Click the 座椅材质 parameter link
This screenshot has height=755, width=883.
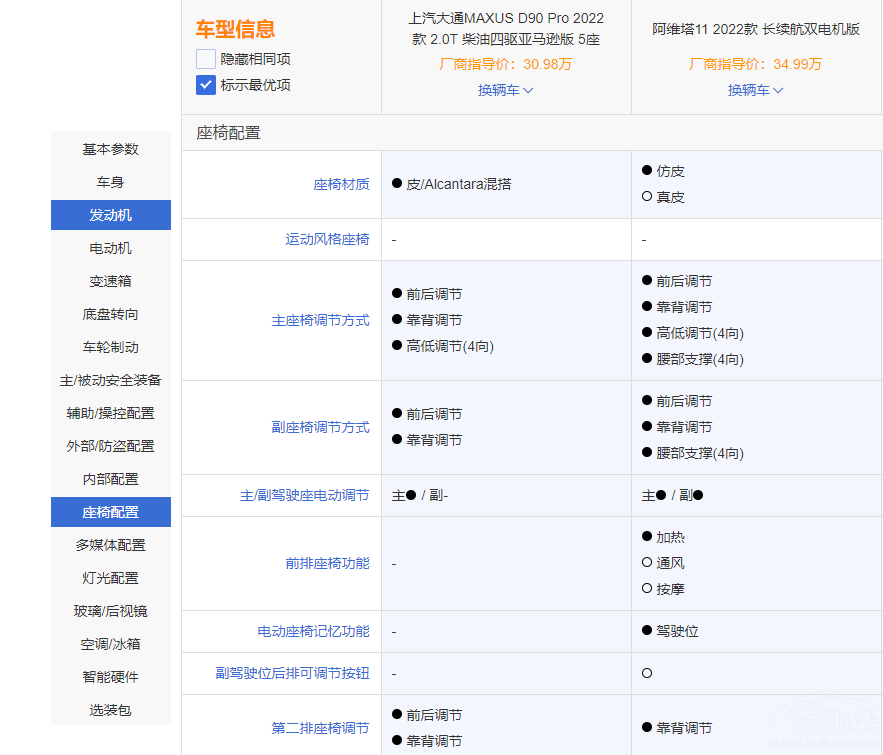[x=341, y=184]
